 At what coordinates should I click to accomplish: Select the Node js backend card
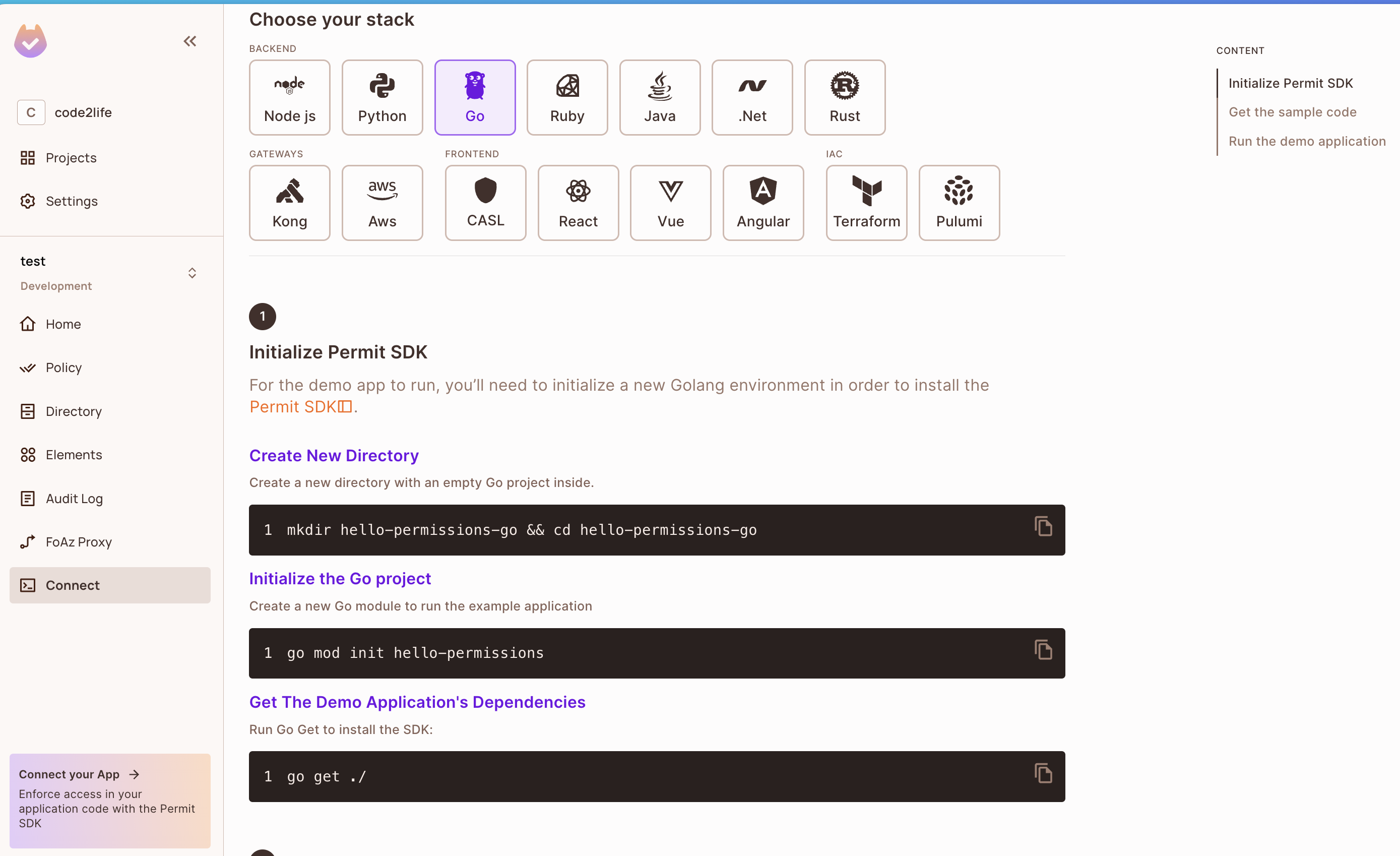290,98
